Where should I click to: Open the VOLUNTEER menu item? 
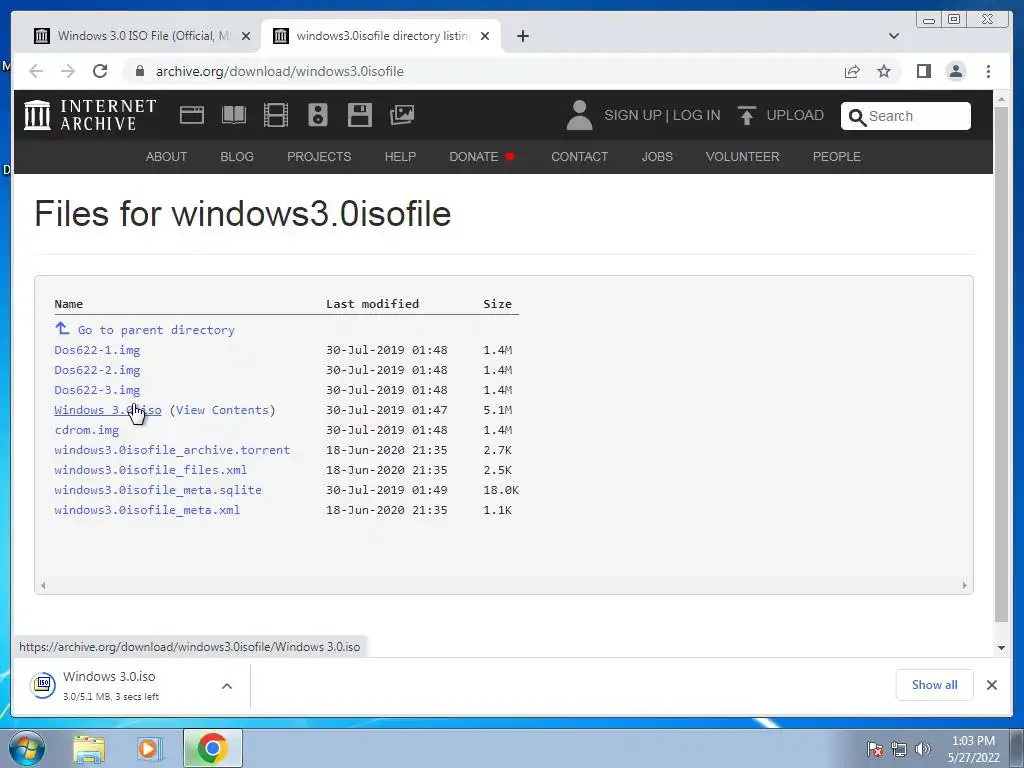pos(743,157)
